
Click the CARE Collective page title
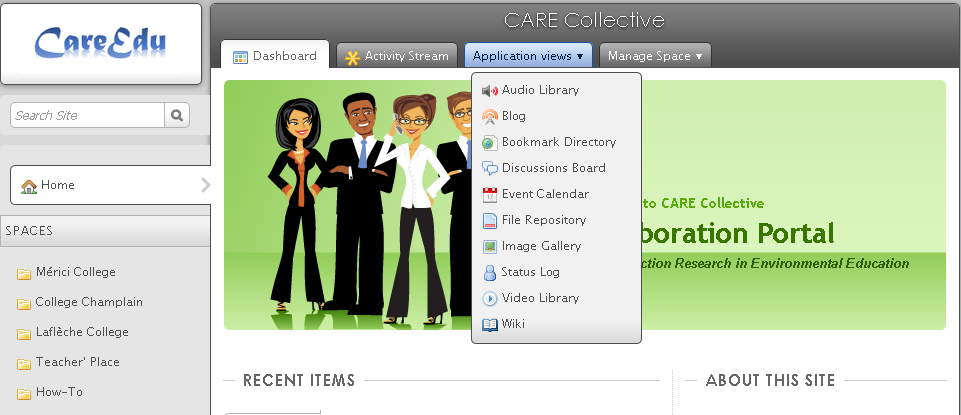point(584,20)
